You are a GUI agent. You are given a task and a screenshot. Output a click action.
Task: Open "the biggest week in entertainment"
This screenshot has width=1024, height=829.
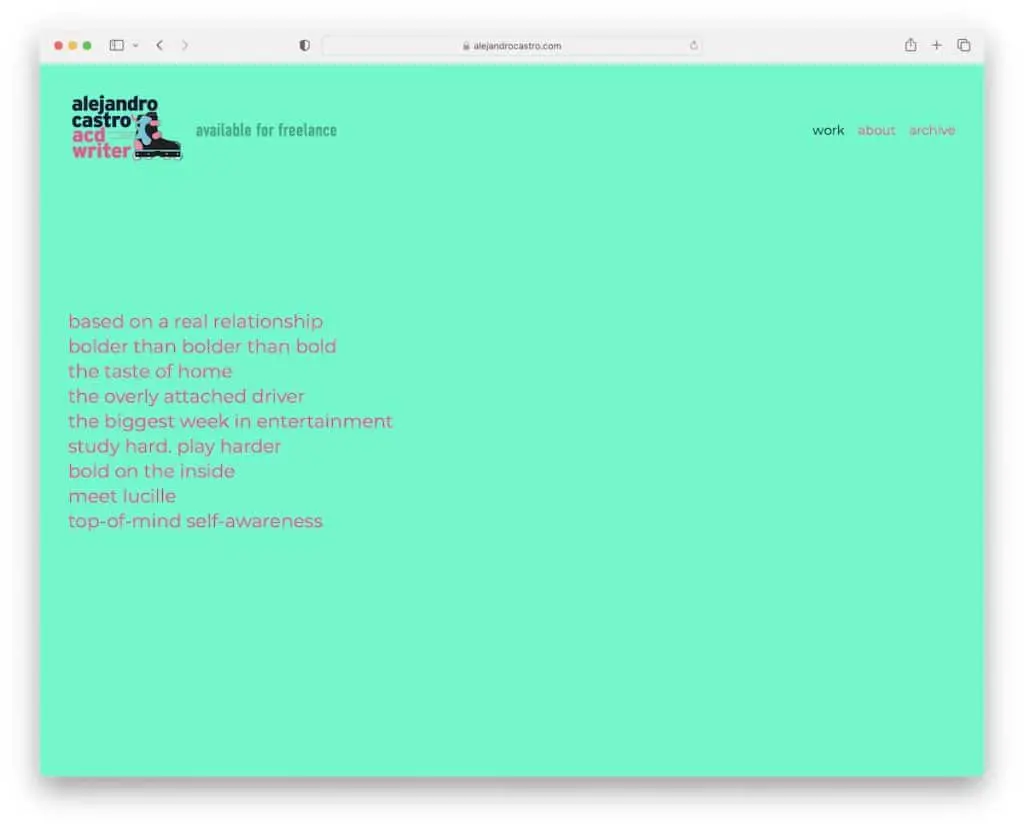coord(230,421)
